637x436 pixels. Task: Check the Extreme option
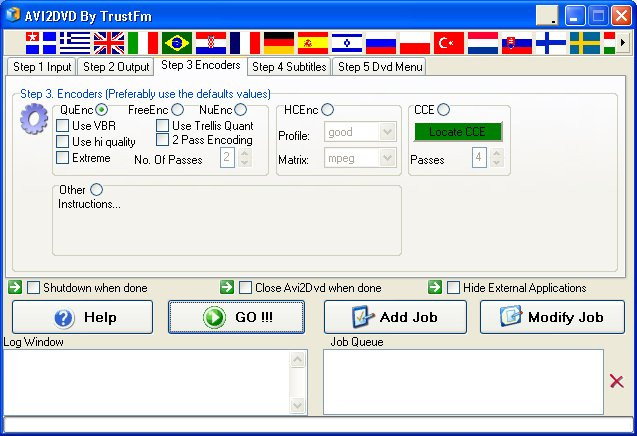pyautogui.click(x=62, y=157)
